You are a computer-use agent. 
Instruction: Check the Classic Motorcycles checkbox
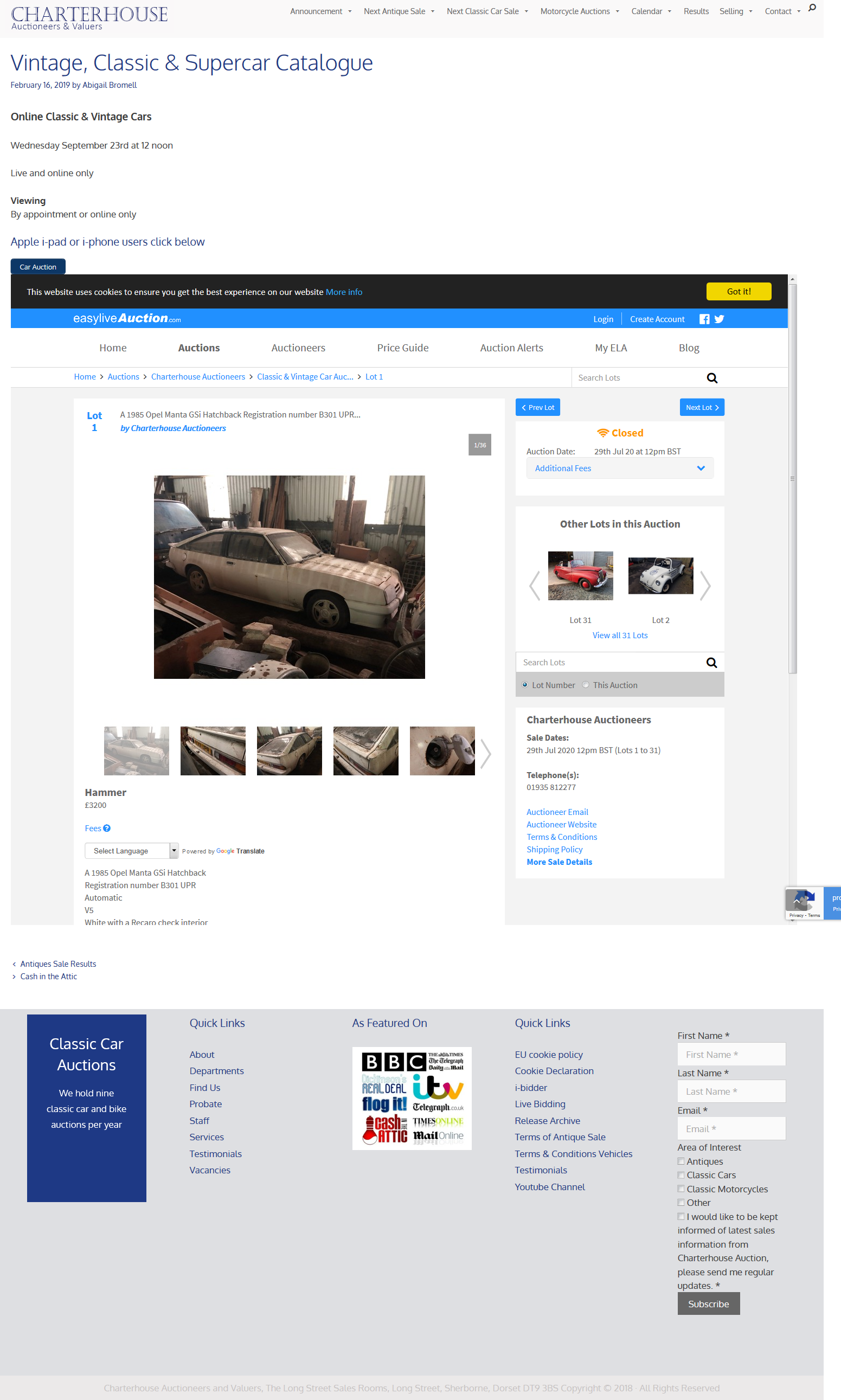click(x=681, y=1189)
